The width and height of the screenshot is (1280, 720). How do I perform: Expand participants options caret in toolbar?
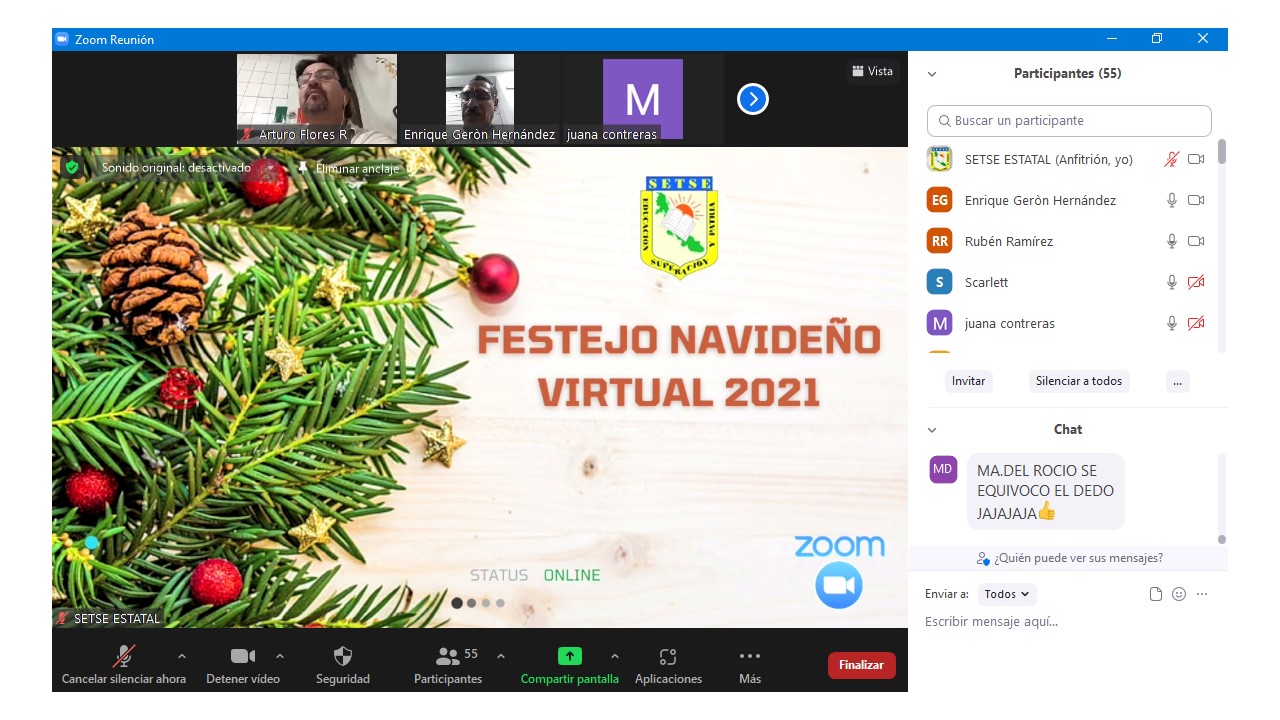(501, 656)
